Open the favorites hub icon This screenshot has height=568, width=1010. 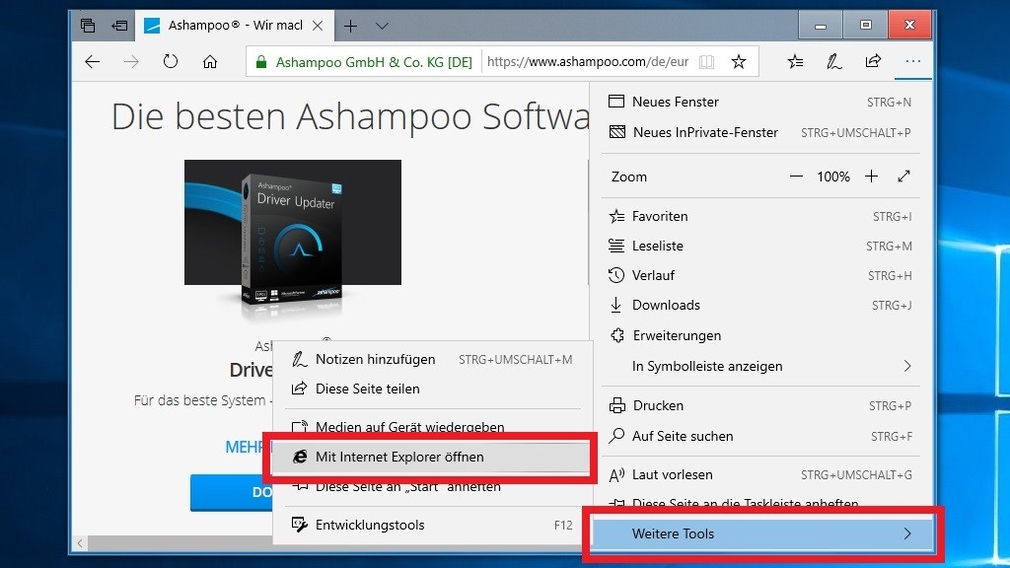pos(795,62)
